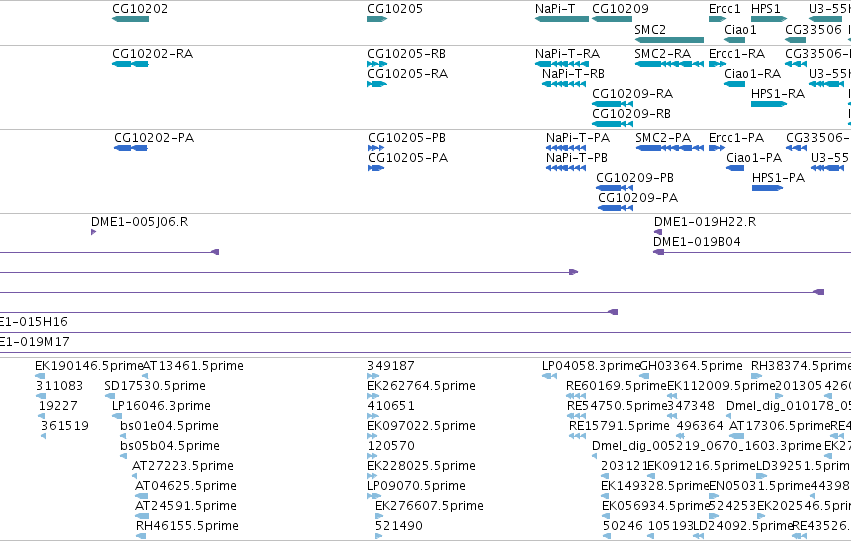
Task: Click the Ercc1 gene arrow
Action: (717, 19)
